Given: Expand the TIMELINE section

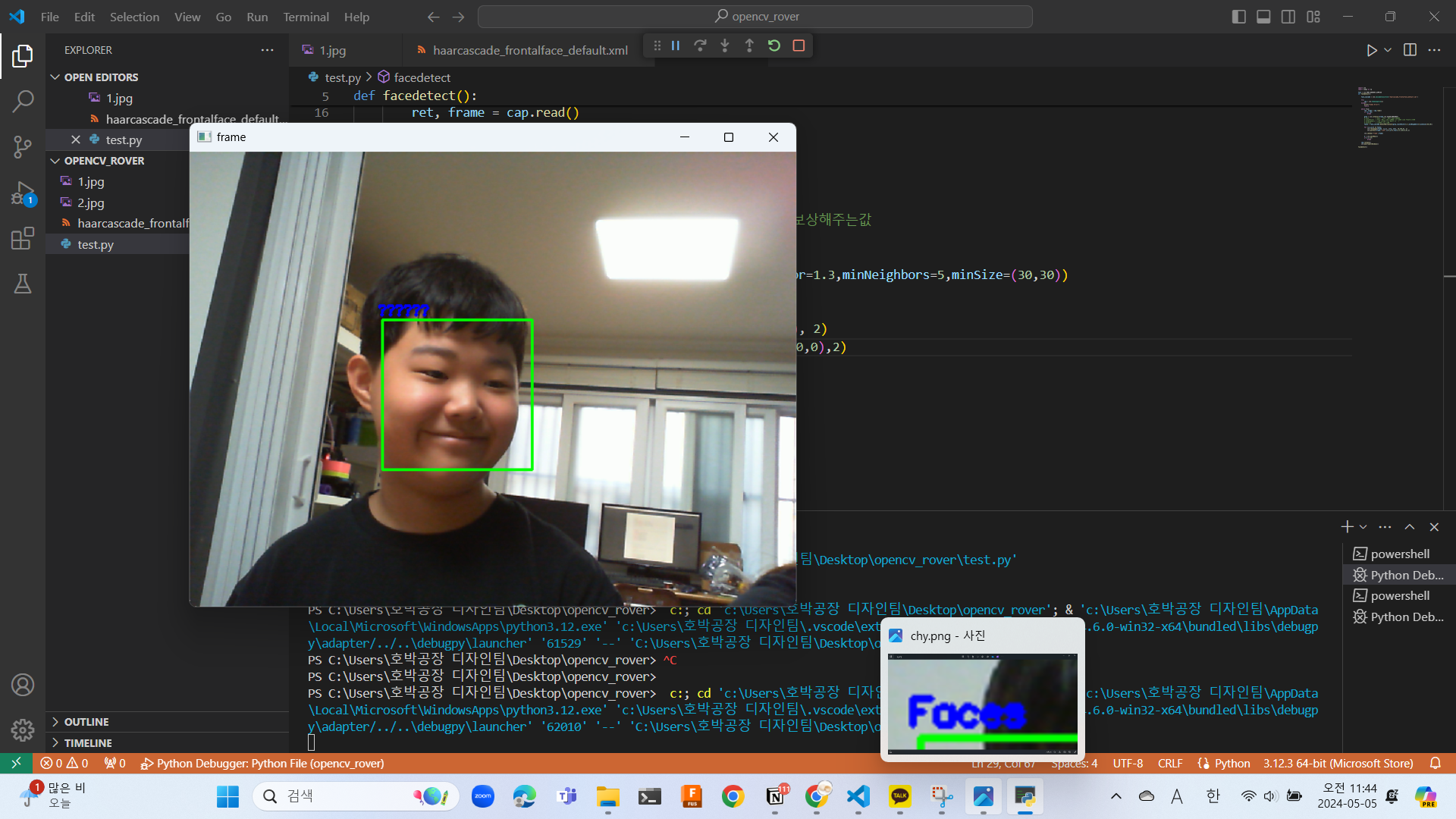Looking at the screenshot, I should (88, 743).
